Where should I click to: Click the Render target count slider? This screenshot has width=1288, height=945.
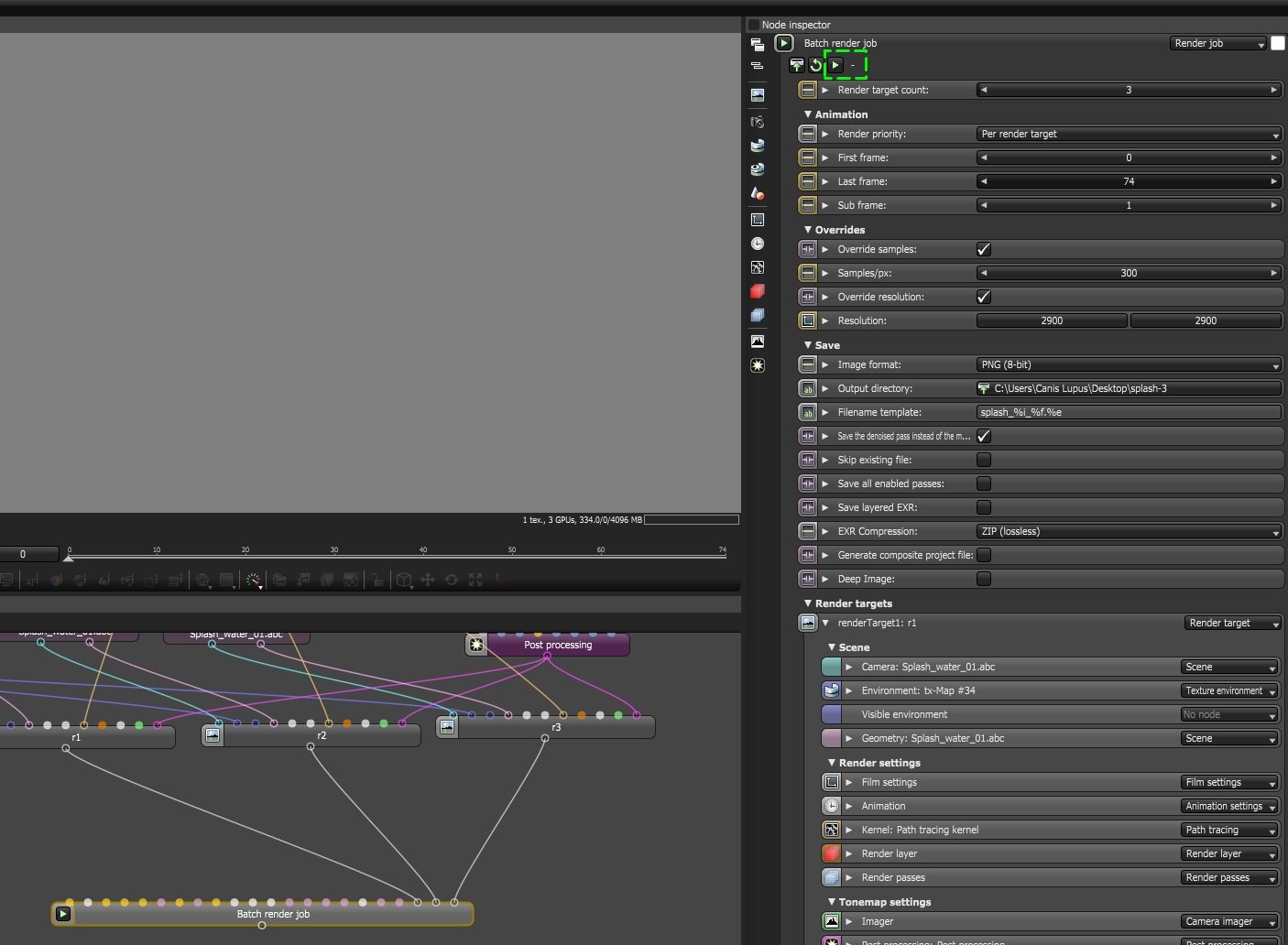[x=1129, y=90]
